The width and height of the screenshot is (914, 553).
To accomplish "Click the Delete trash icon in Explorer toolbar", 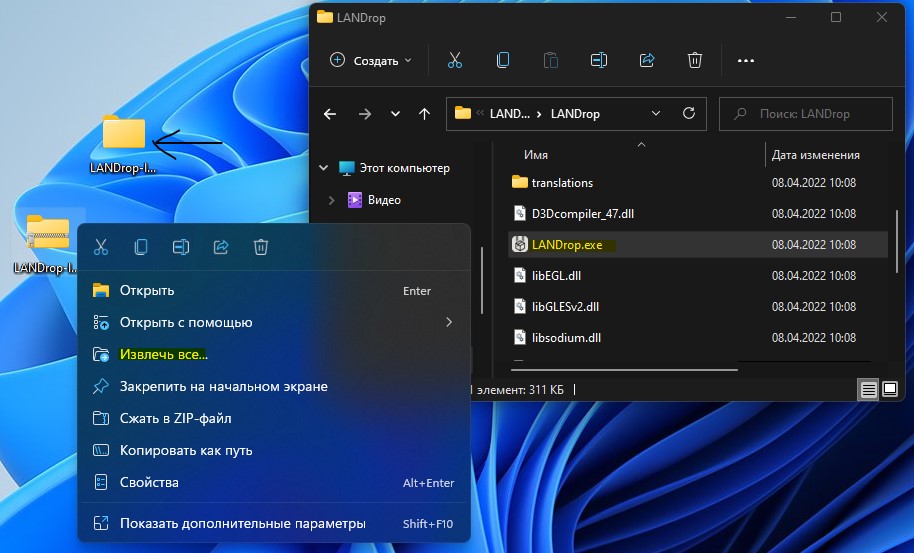I will (x=695, y=61).
